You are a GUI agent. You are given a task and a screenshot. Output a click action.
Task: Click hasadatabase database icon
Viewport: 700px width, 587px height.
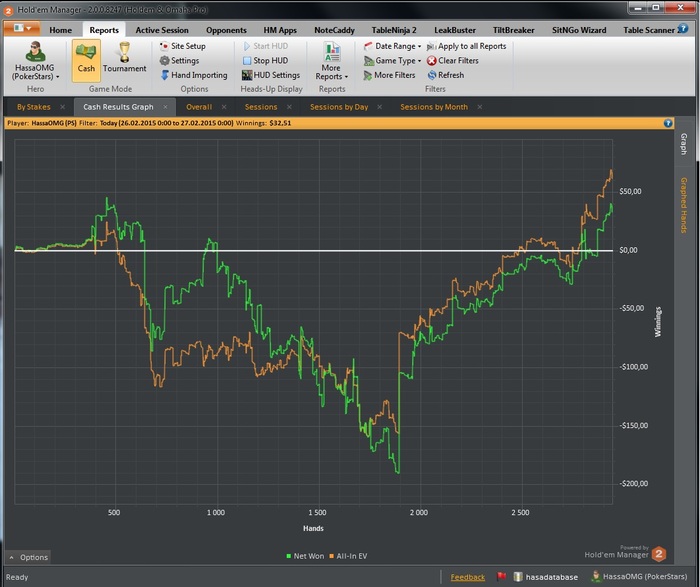pos(518,577)
